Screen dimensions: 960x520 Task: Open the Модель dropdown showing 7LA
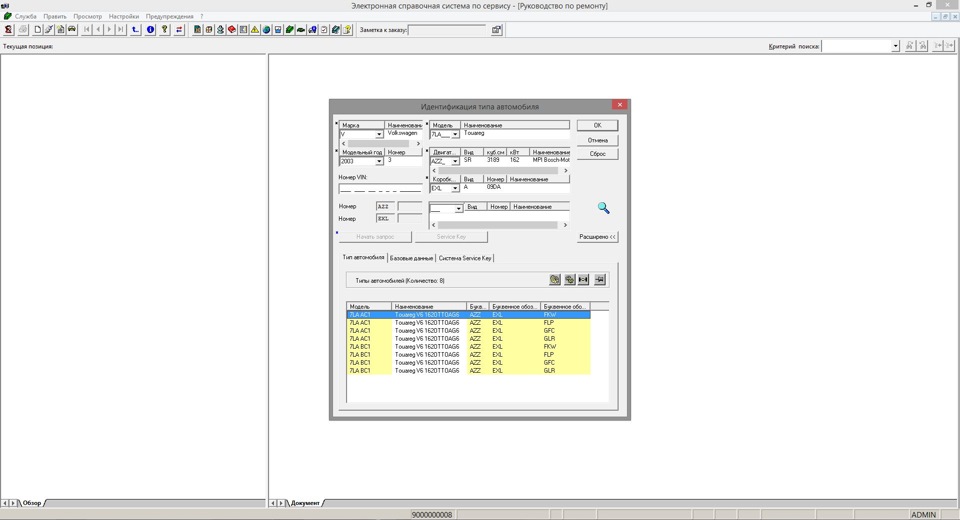(455, 134)
